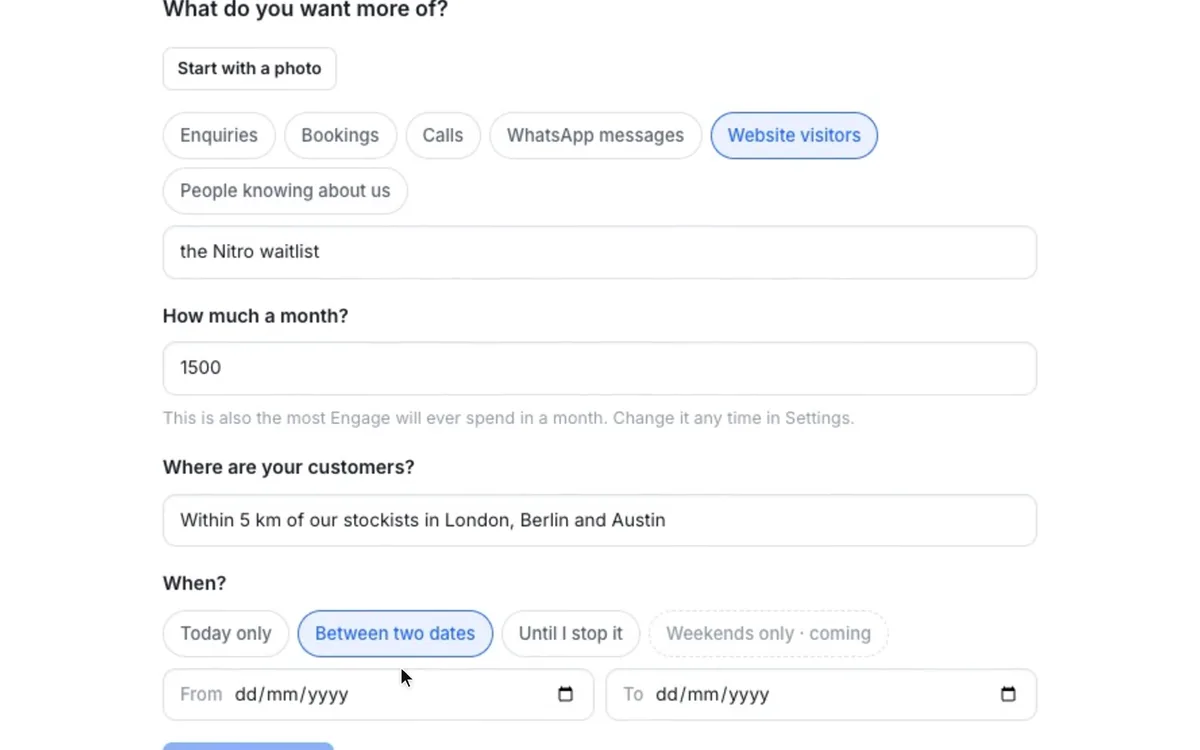Click the Engage spend limit hint text
Image resolution: width=1200 pixels, height=750 pixels.
pyautogui.click(x=509, y=418)
